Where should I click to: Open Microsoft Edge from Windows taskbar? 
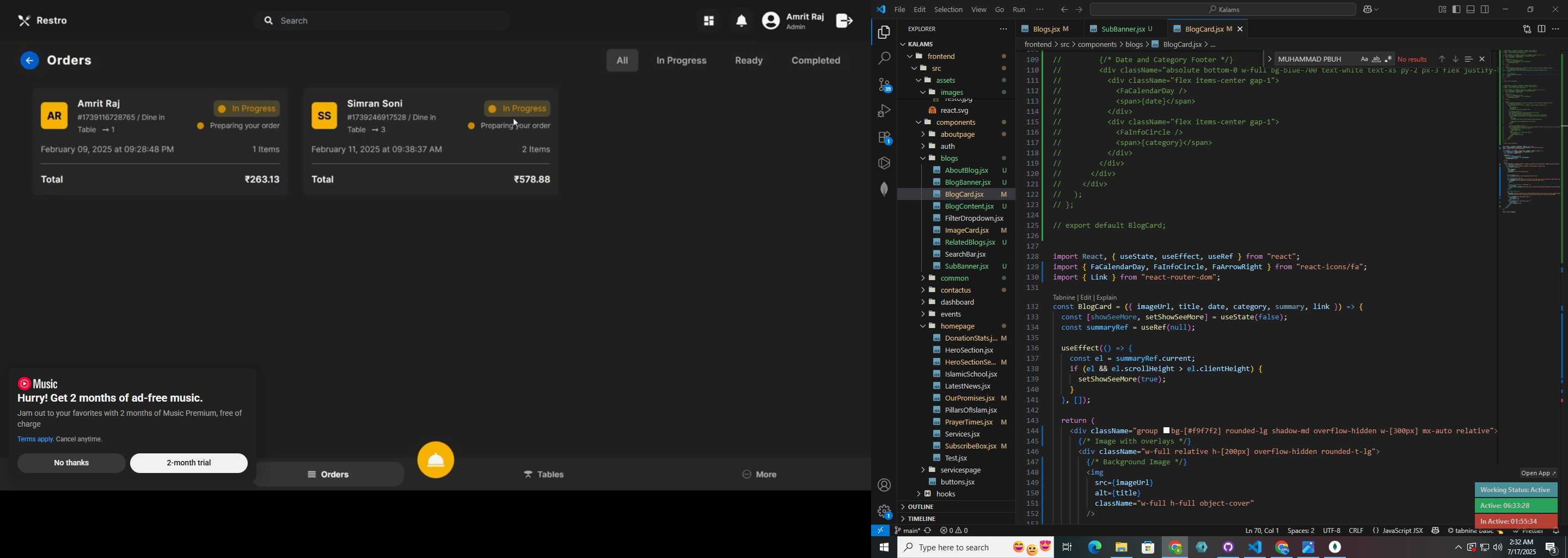click(x=1094, y=548)
